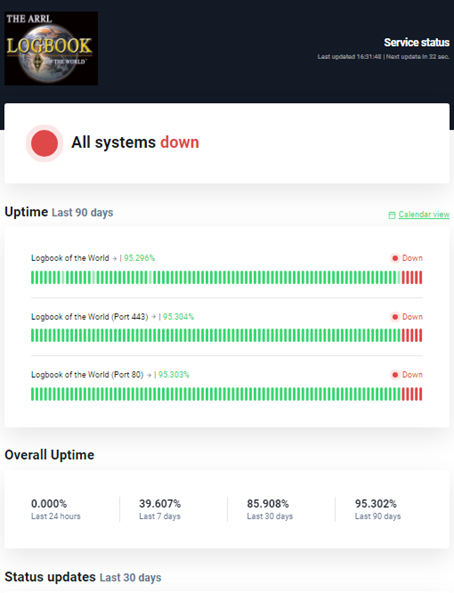The image size is (454, 593).
Task: Open the Calendar view link
Action: click(x=424, y=214)
